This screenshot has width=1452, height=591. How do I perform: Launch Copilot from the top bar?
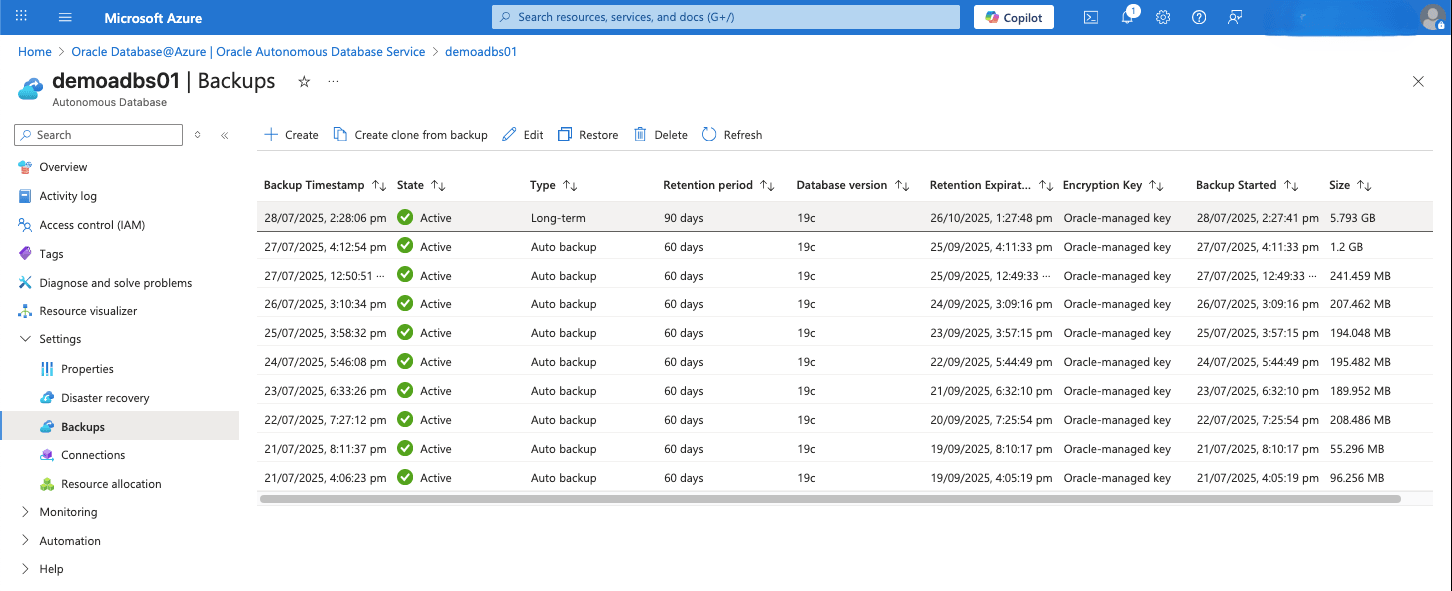tap(1013, 17)
